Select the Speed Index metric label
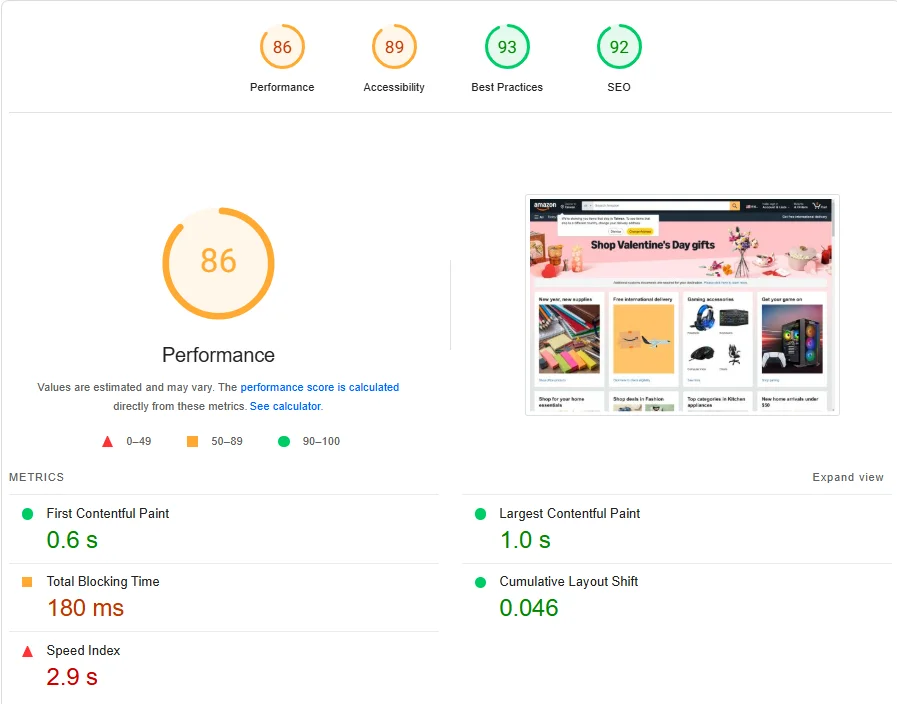This screenshot has width=897, height=704. pos(84,650)
